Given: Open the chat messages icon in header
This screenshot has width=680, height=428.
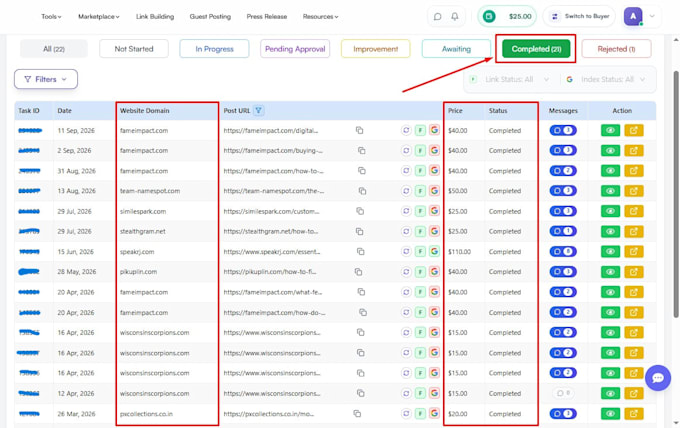Looking at the screenshot, I should pyautogui.click(x=437, y=16).
